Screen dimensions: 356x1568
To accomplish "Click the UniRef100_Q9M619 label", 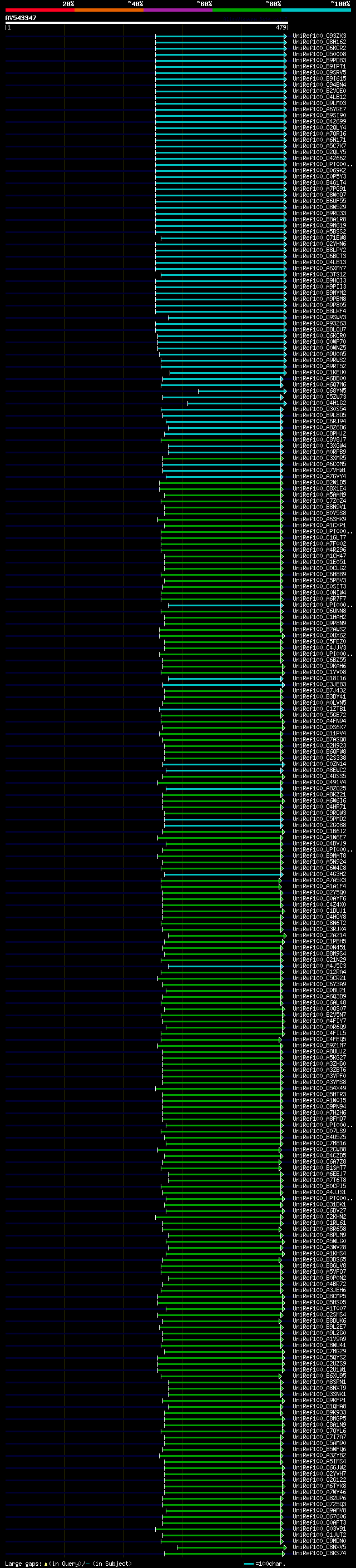I will click(319, 225).
